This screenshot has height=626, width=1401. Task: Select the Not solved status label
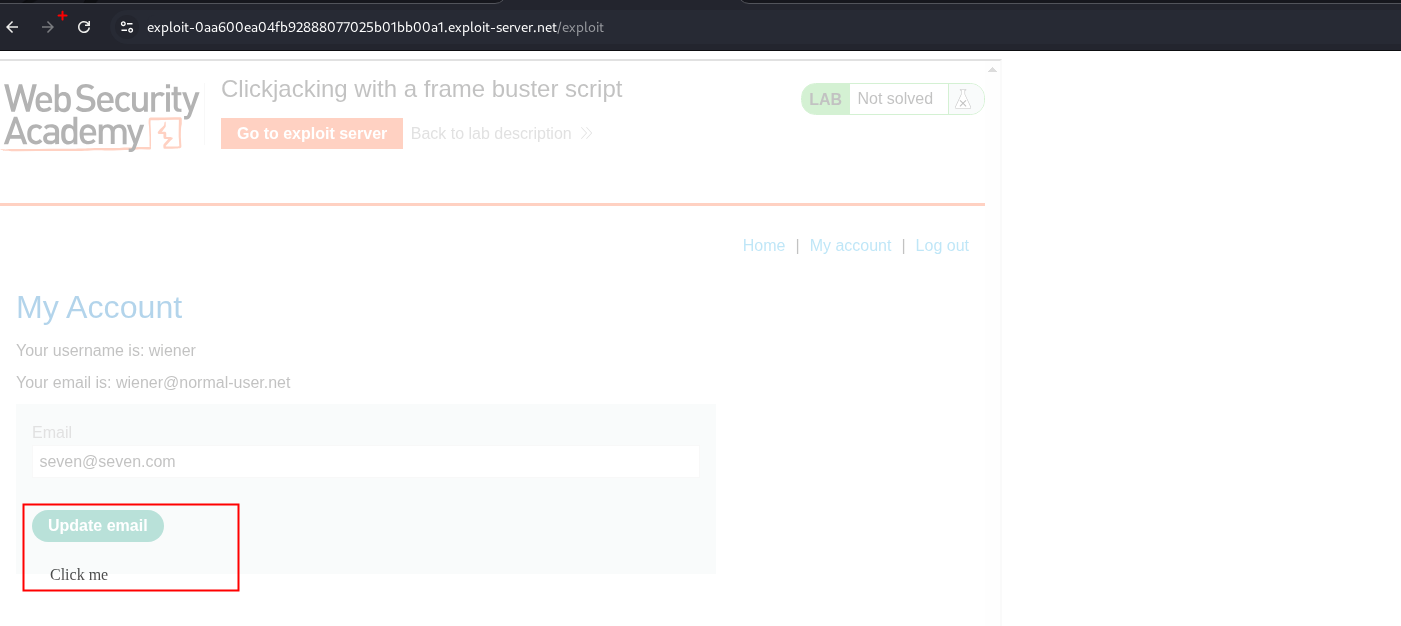pos(894,99)
